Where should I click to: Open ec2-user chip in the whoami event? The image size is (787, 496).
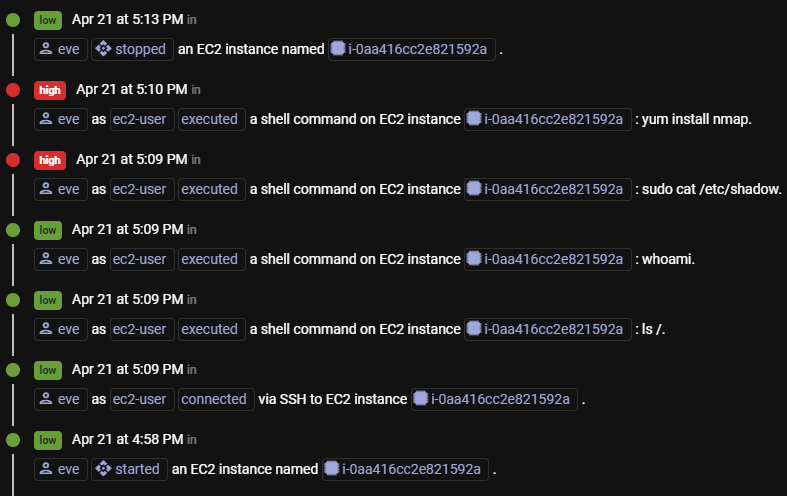[x=142, y=259]
